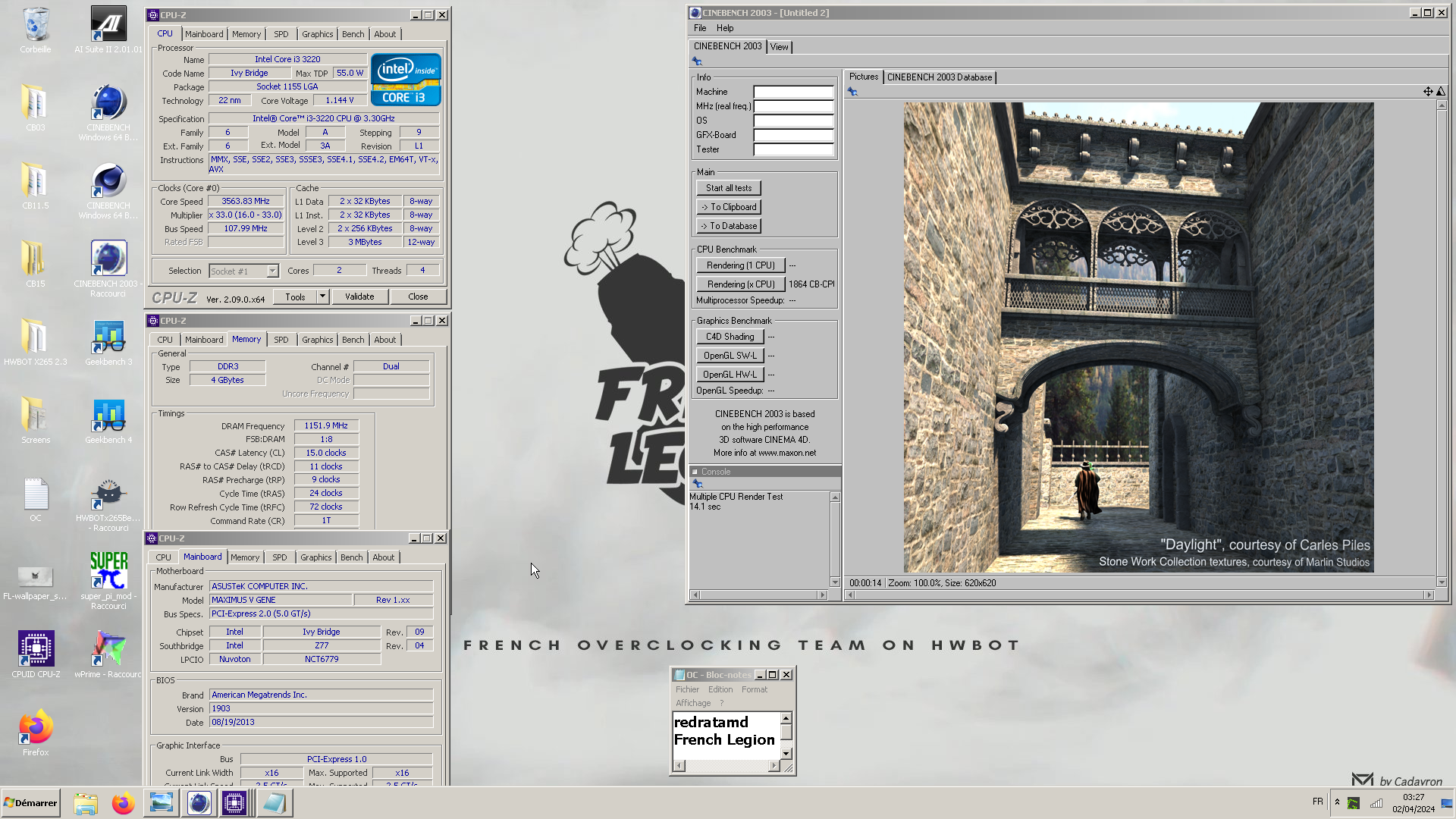Click the To Clipboard button

729,207
